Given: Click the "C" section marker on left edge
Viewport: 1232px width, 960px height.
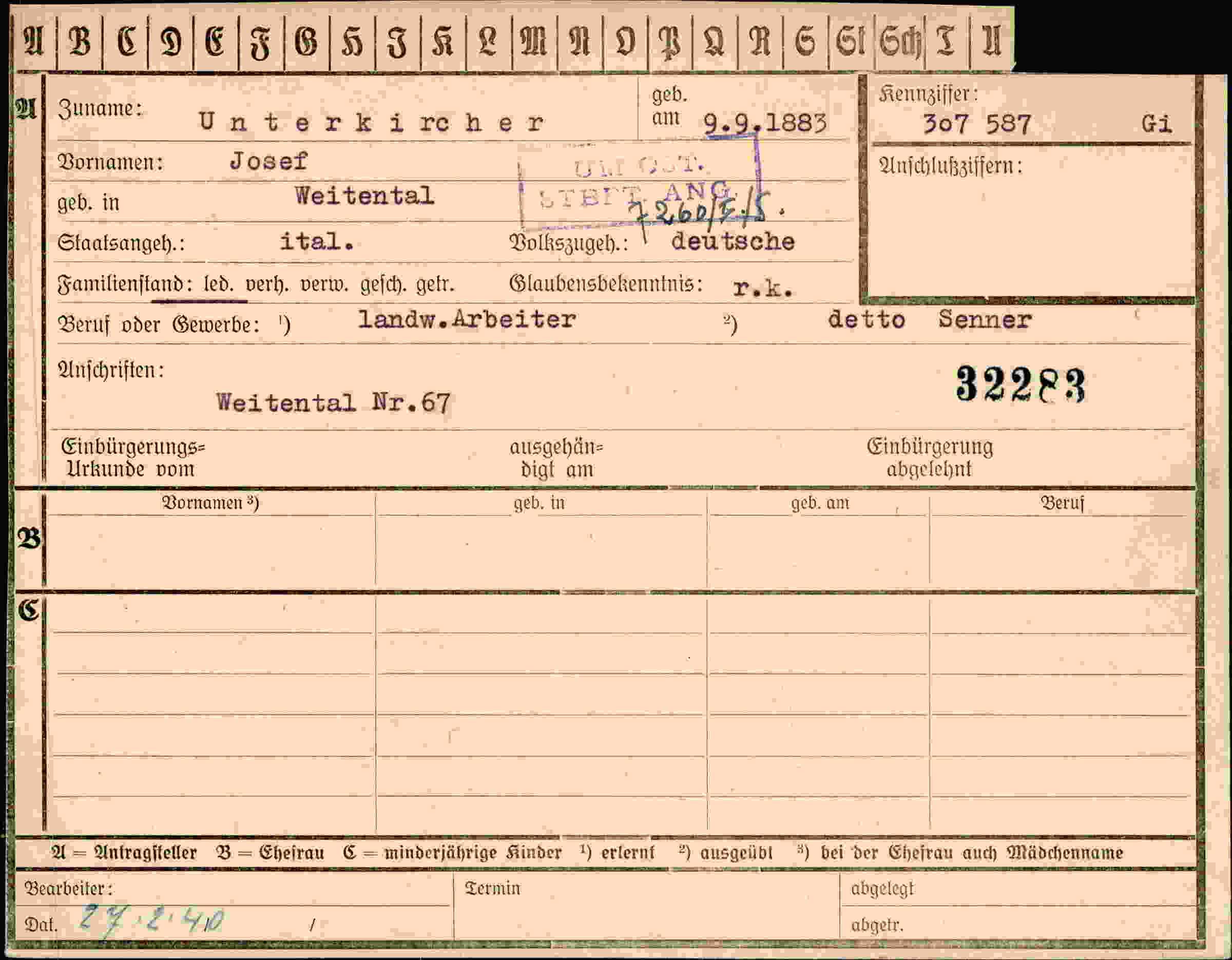Looking at the screenshot, I should click(x=28, y=610).
